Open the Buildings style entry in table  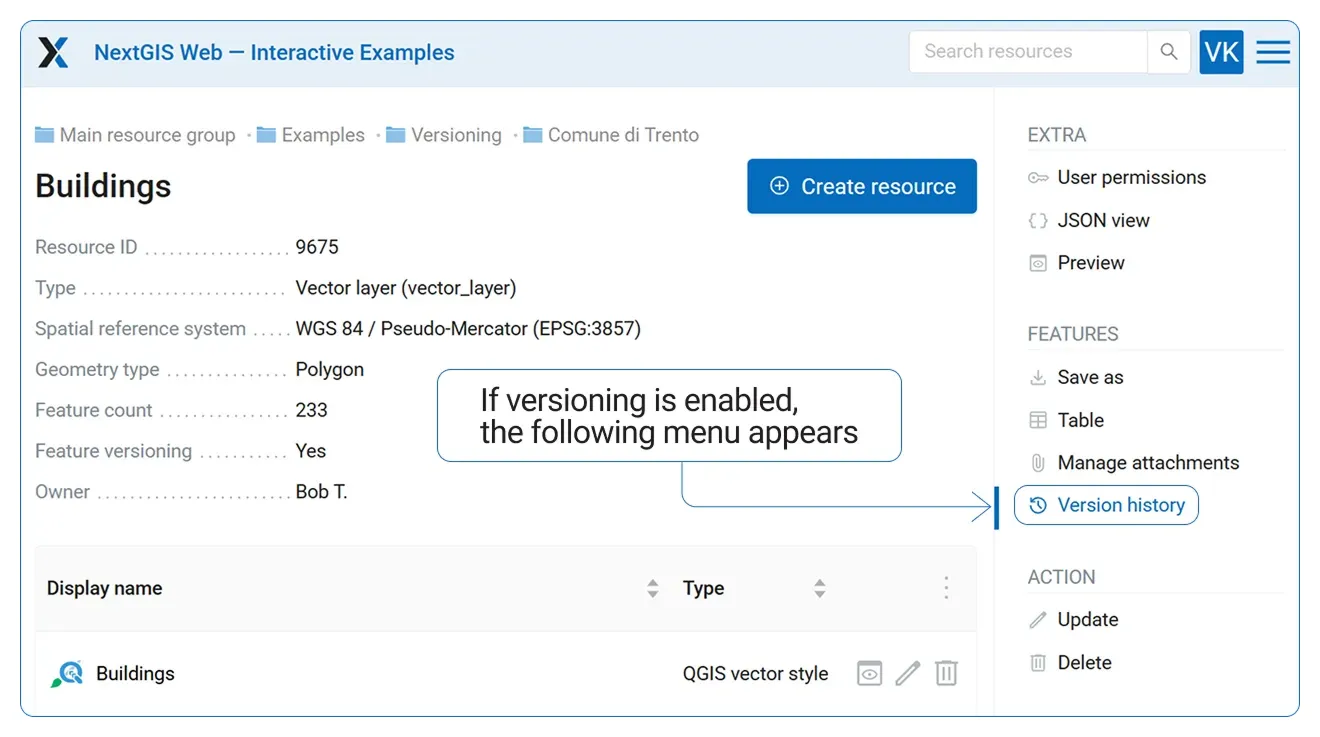coord(135,674)
